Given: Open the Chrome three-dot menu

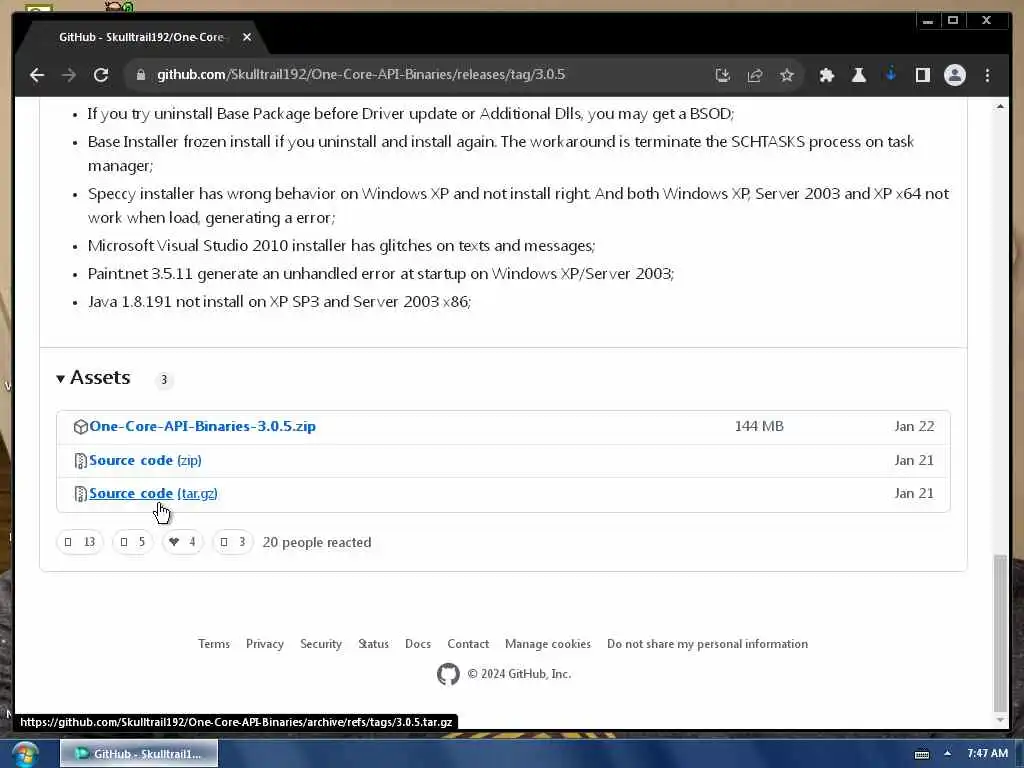Looking at the screenshot, I should pyautogui.click(x=987, y=75).
